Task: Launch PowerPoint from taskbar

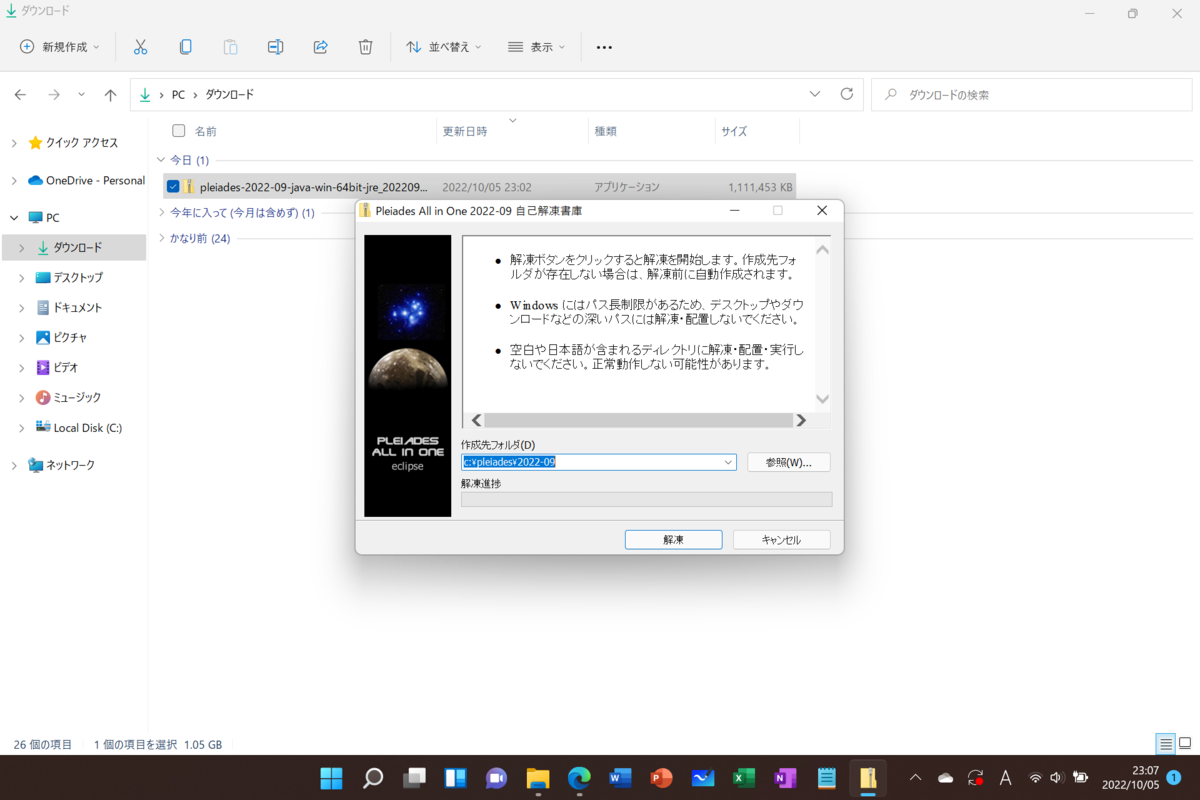Action: coord(661,778)
